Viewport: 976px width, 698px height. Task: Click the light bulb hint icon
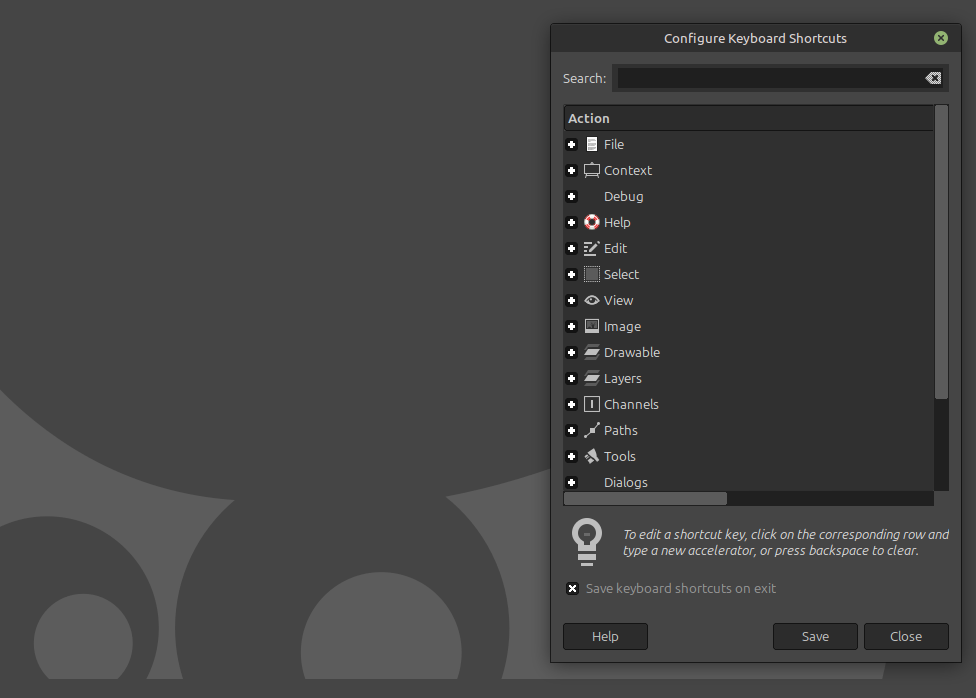(586, 542)
